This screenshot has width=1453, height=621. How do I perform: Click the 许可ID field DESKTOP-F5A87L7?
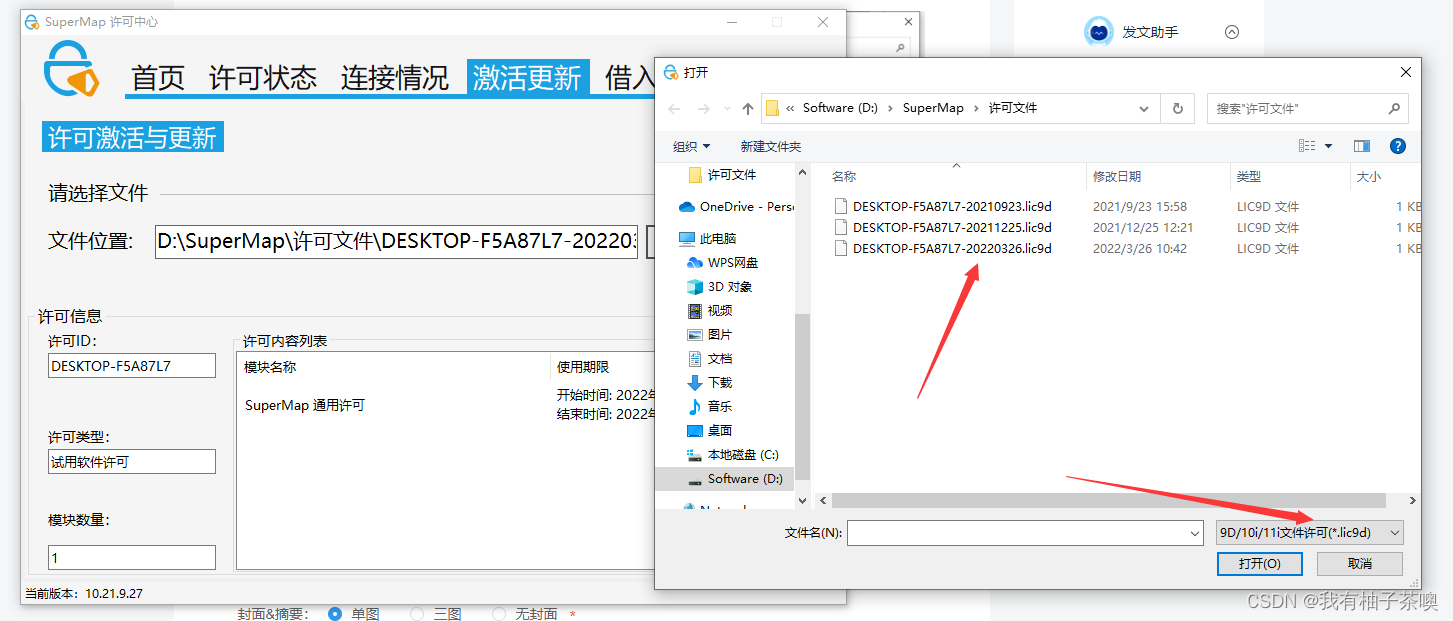(132, 366)
